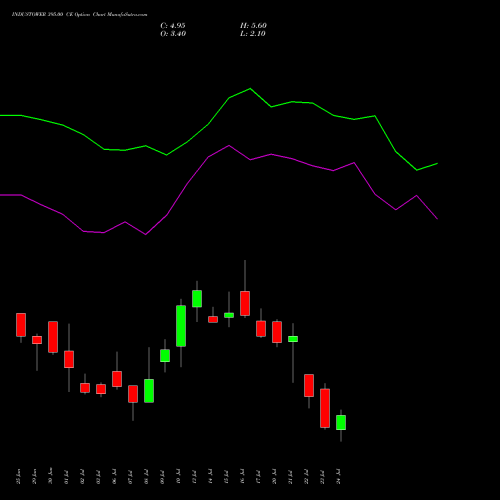Select the 16 Jul date label
Screen dimensions: 500x500
click(x=242, y=477)
